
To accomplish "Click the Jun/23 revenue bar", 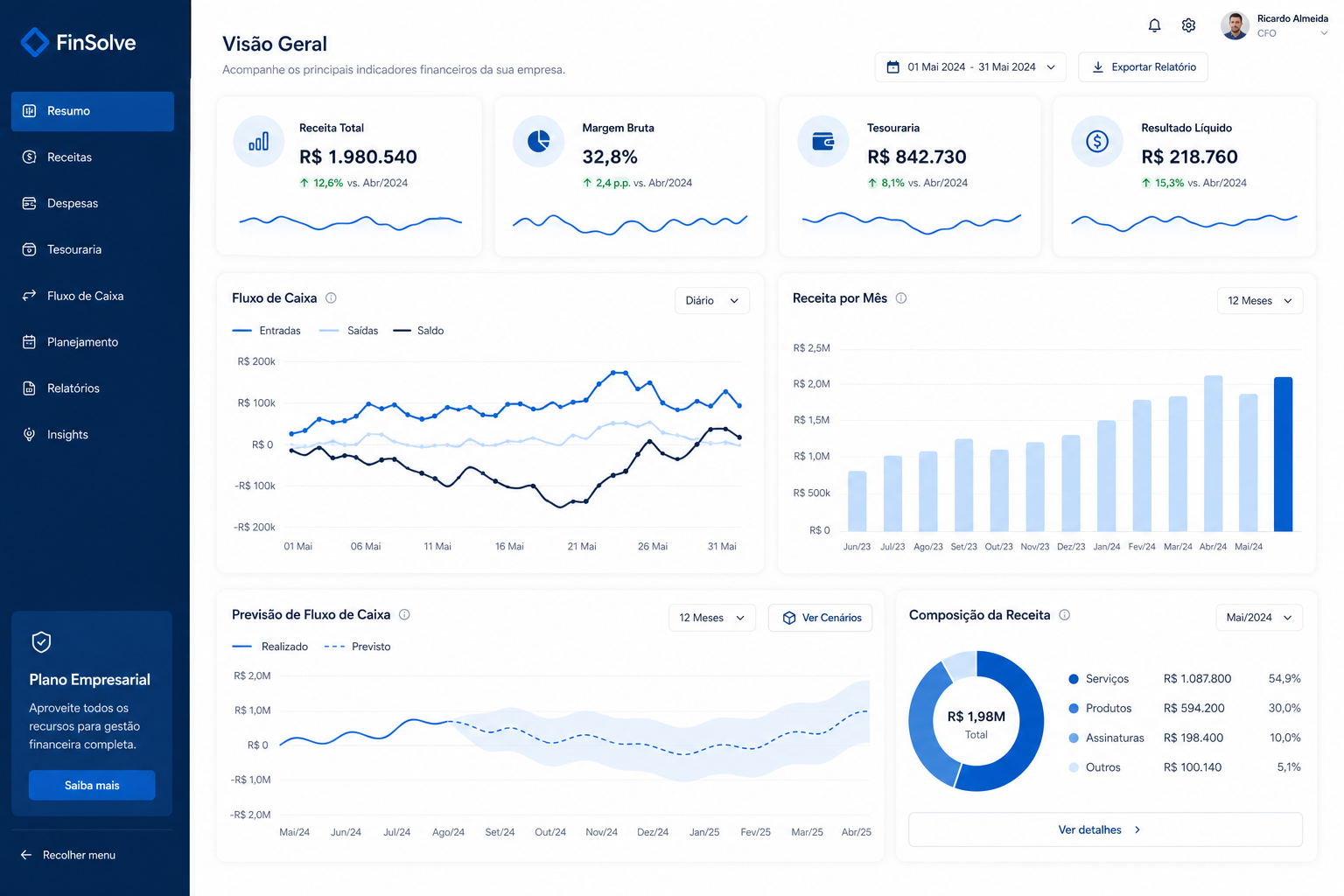I will (857, 501).
